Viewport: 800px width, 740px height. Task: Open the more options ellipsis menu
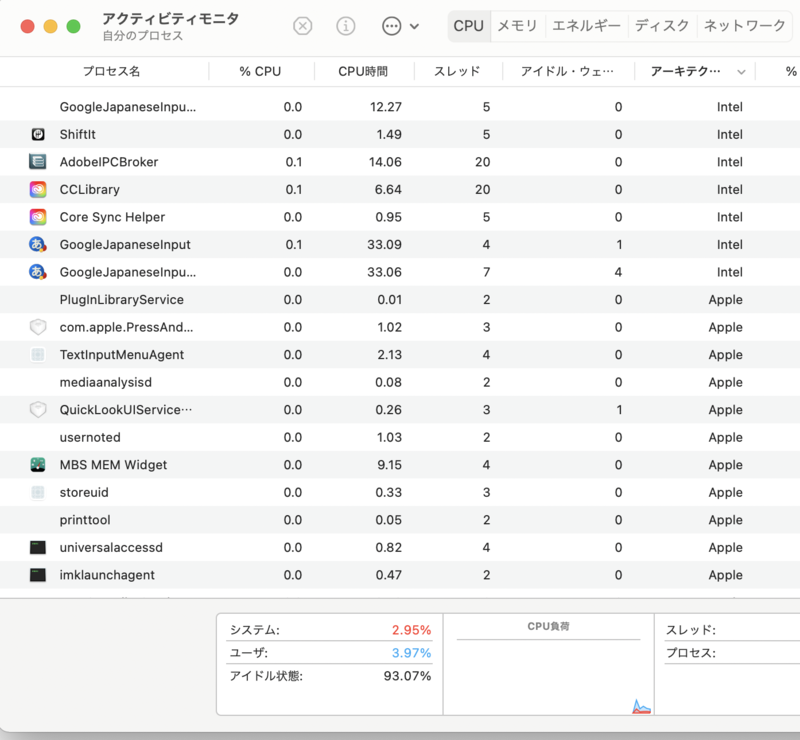coord(401,26)
